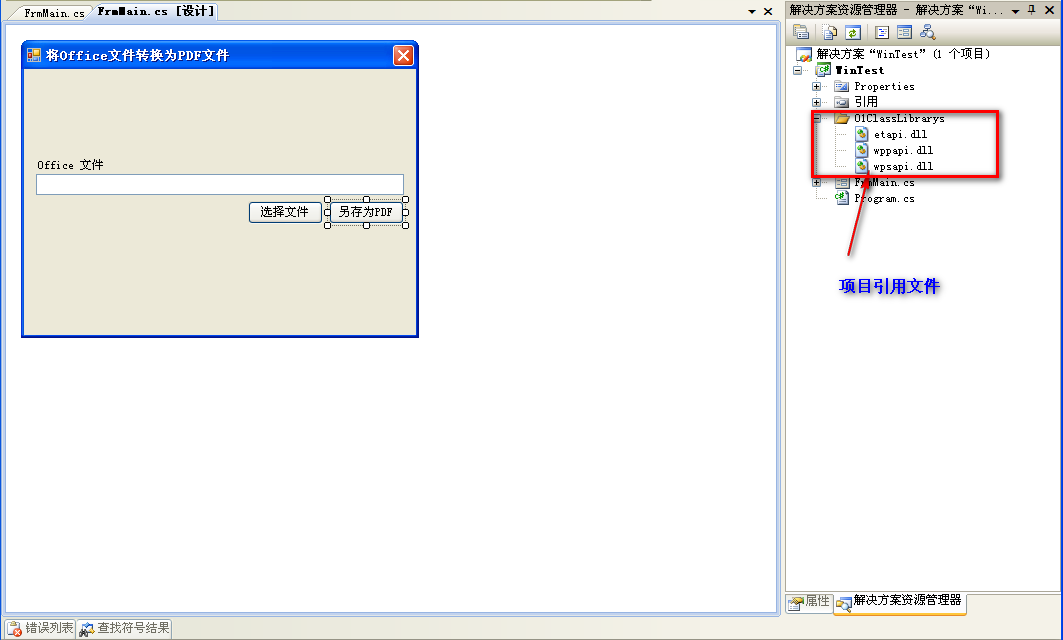Click the 选择文件 button on the form

tap(285, 212)
